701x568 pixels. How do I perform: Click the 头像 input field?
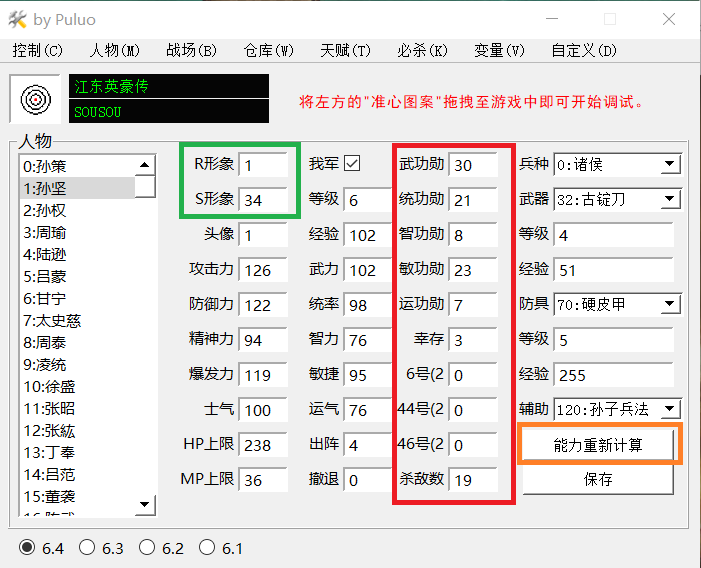point(263,235)
